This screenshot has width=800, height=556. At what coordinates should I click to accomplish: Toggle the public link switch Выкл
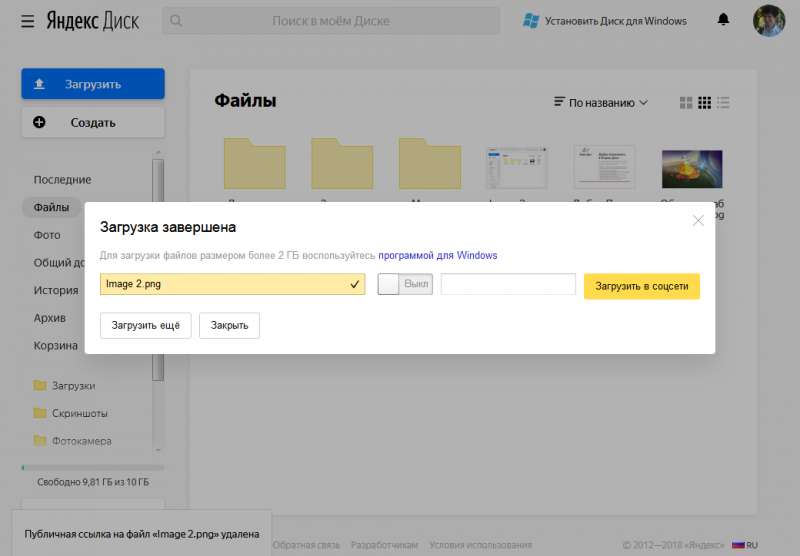(404, 285)
